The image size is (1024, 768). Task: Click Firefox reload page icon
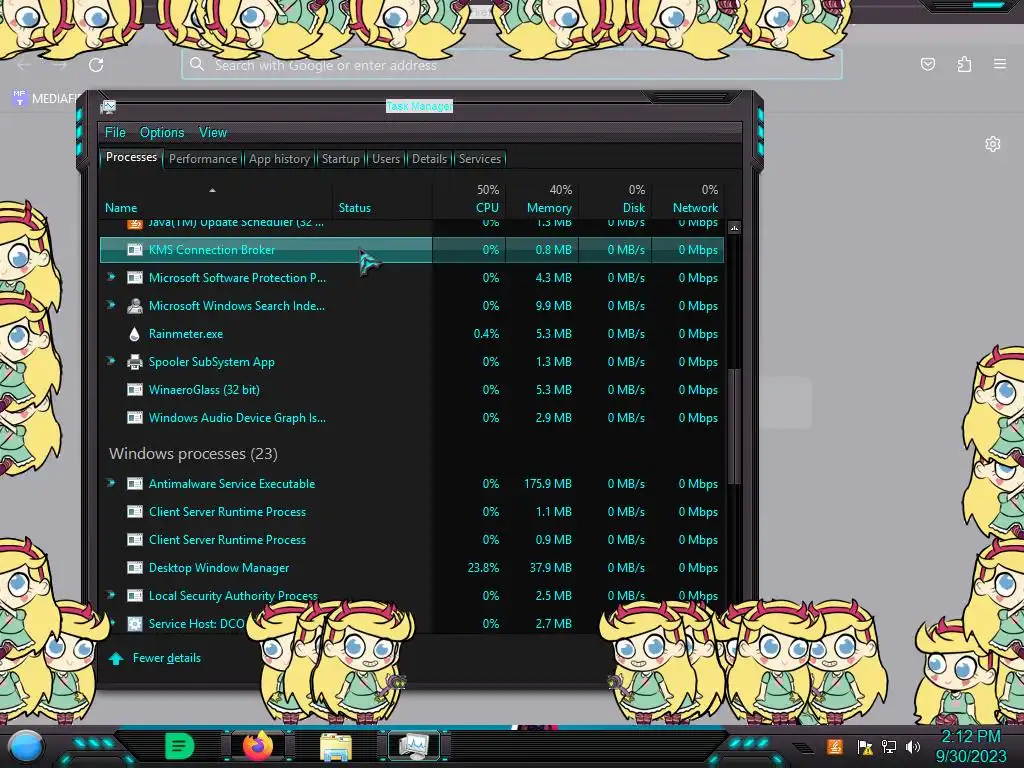[96, 65]
